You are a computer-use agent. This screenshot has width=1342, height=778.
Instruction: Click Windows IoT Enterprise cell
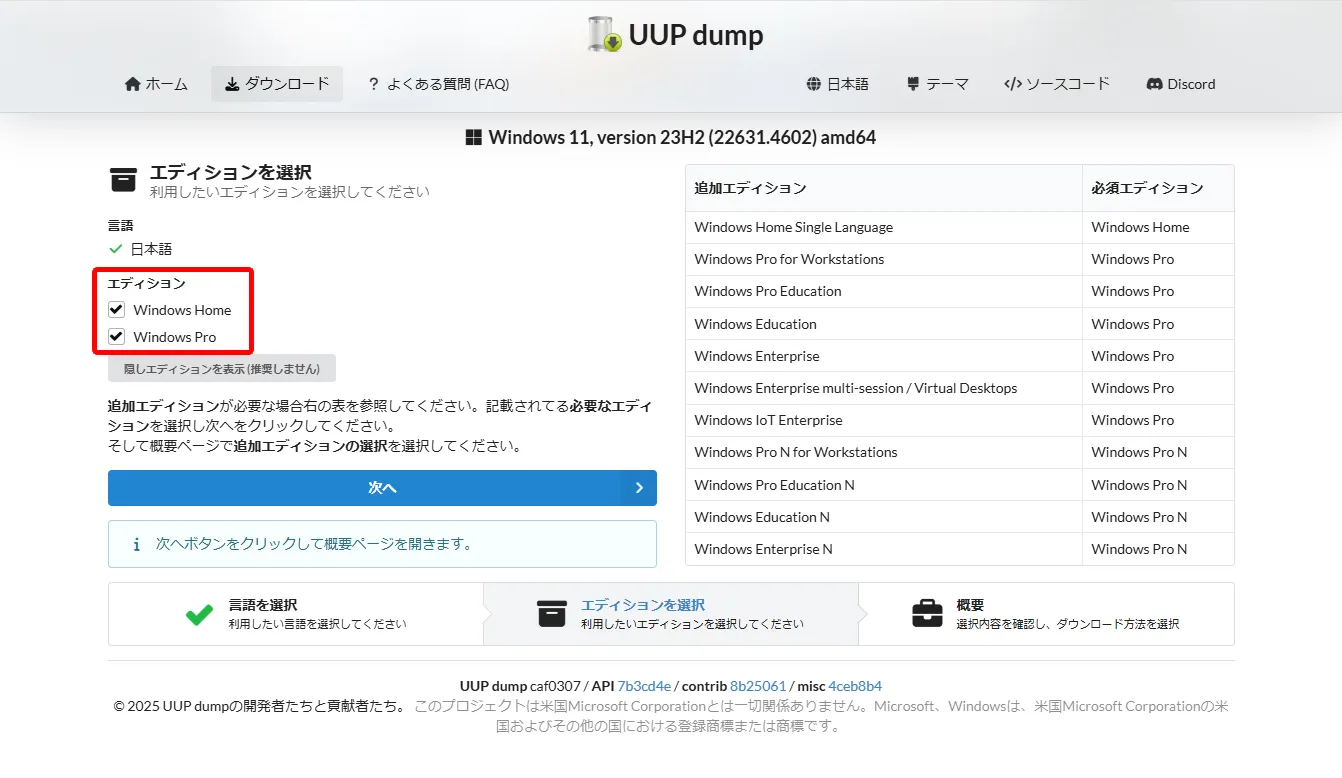click(x=884, y=420)
